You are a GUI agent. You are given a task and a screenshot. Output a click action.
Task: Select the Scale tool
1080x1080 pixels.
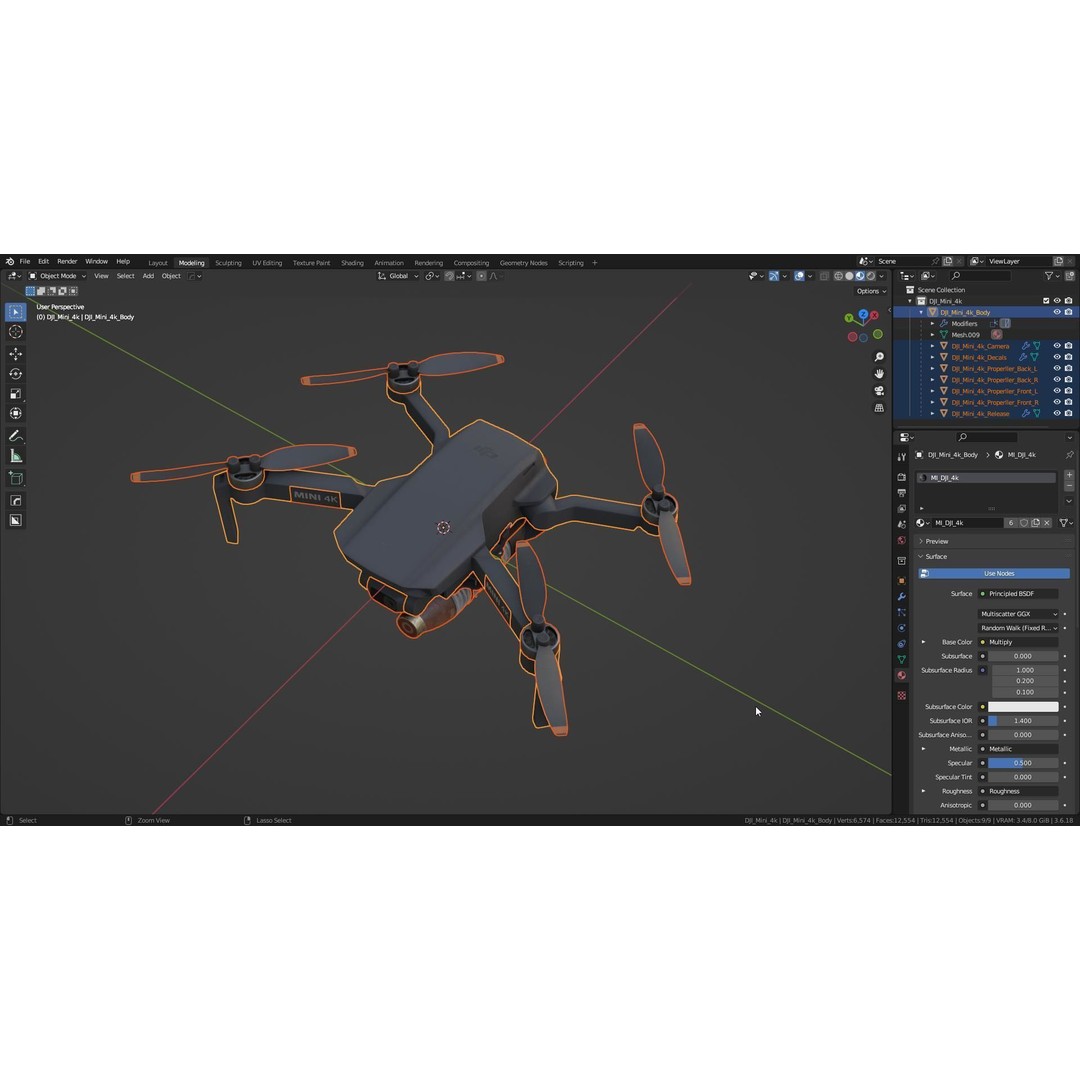[16, 394]
